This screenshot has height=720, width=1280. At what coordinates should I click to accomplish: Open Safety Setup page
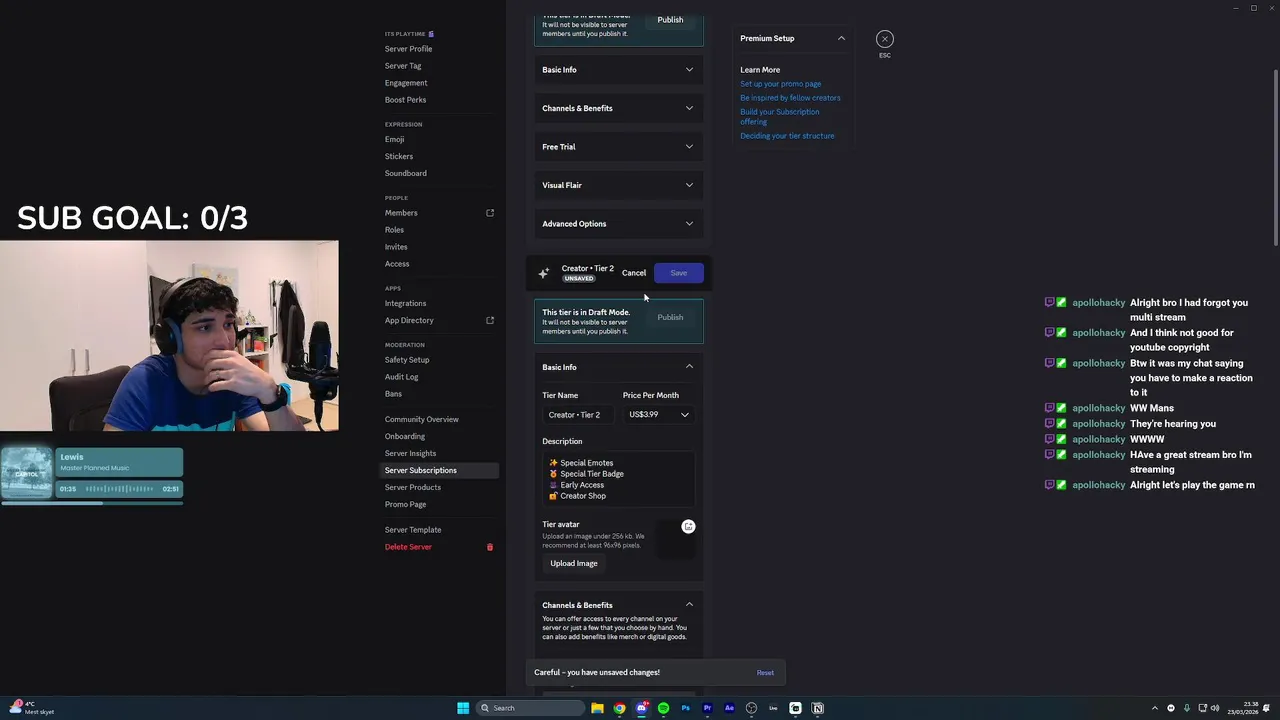(x=407, y=360)
